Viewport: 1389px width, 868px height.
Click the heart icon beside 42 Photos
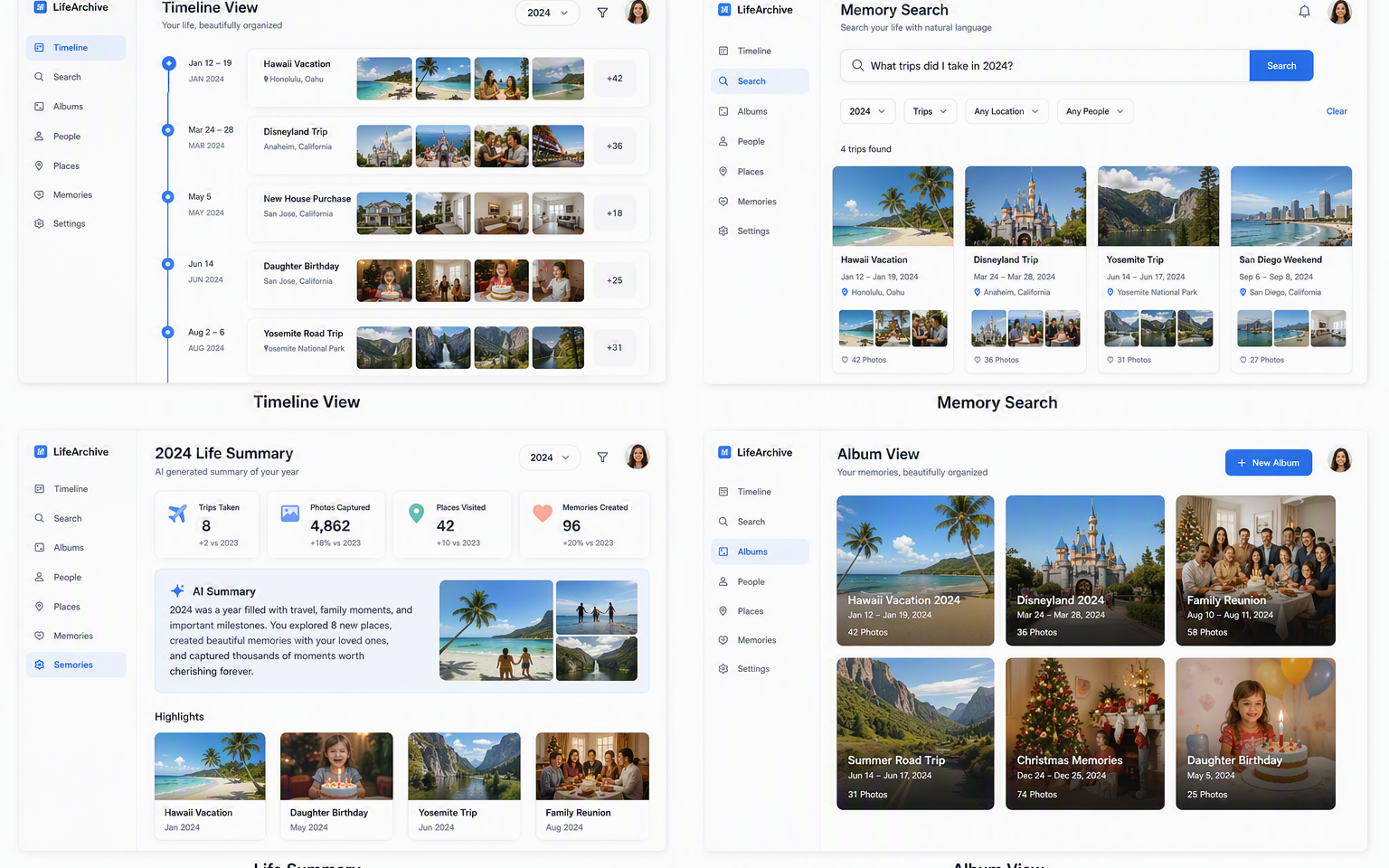click(x=846, y=360)
